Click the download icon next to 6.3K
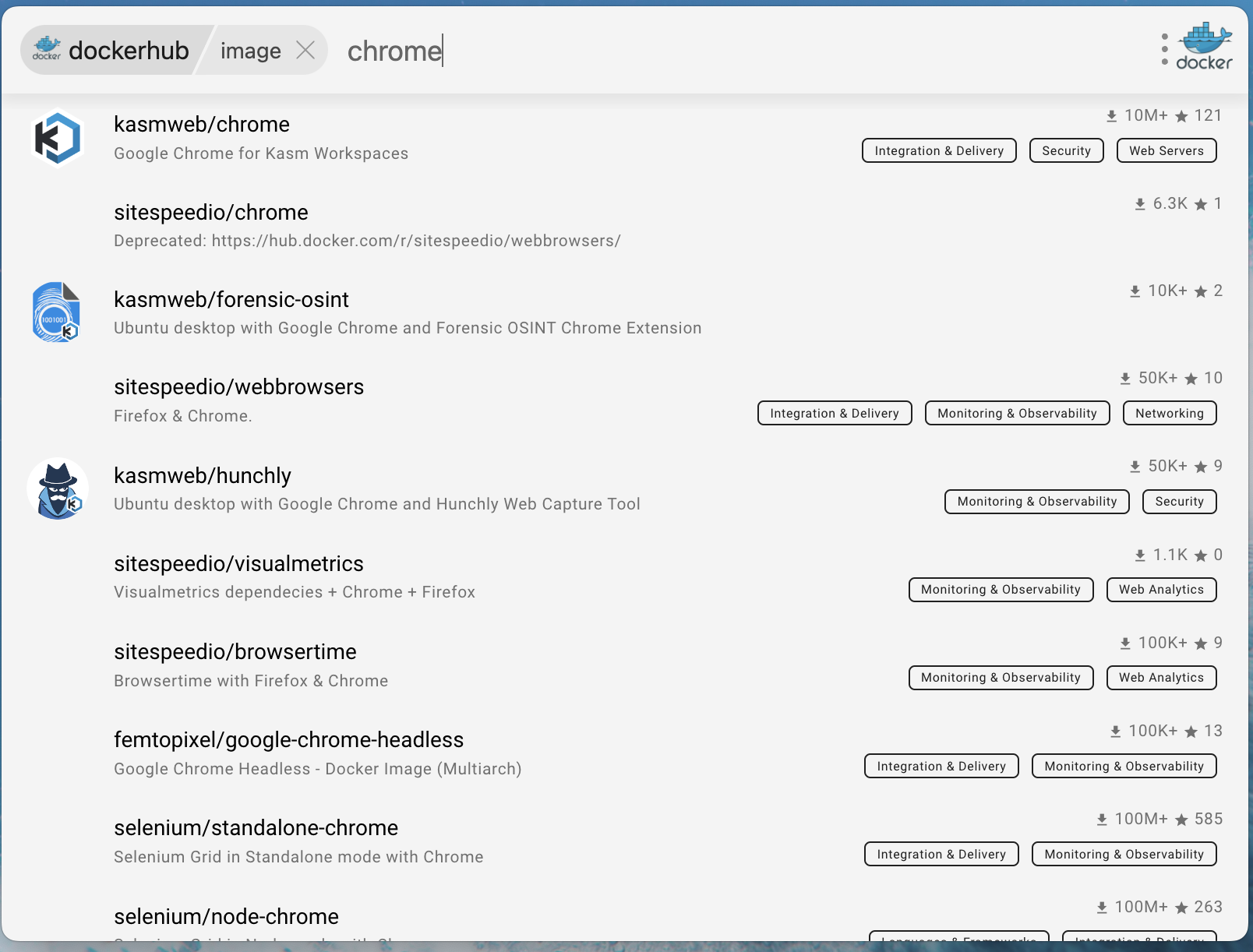The image size is (1253, 952). coord(1140,204)
